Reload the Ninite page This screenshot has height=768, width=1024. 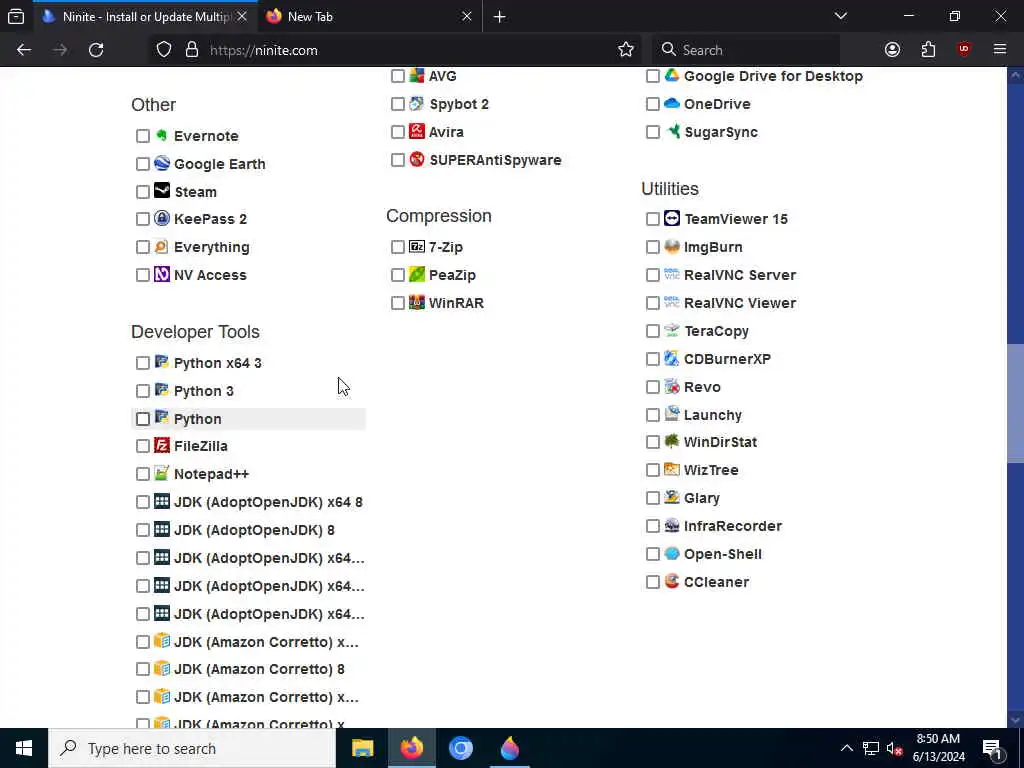(96, 50)
